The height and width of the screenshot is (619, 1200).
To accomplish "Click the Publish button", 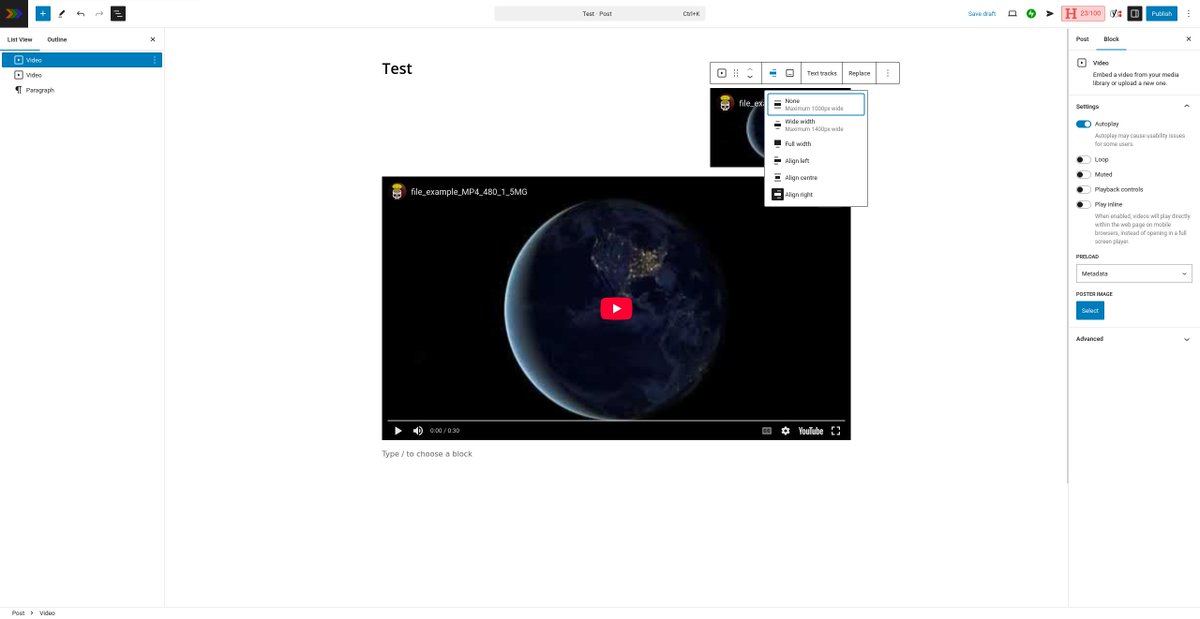I will pyautogui.click(x=1161, y=13).
